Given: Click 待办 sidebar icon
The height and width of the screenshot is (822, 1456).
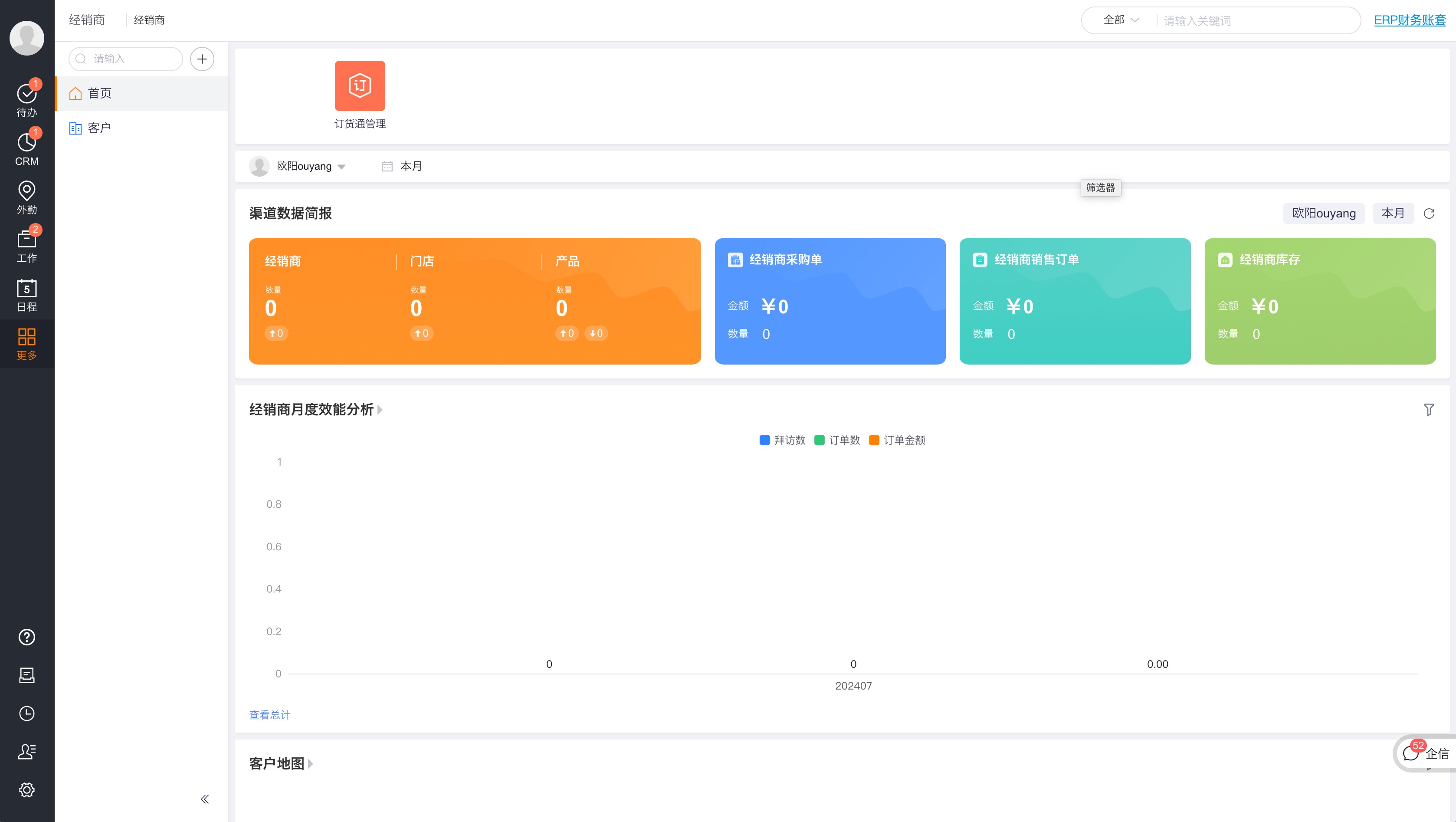Looking at the screenshot, I should [27, 100].
